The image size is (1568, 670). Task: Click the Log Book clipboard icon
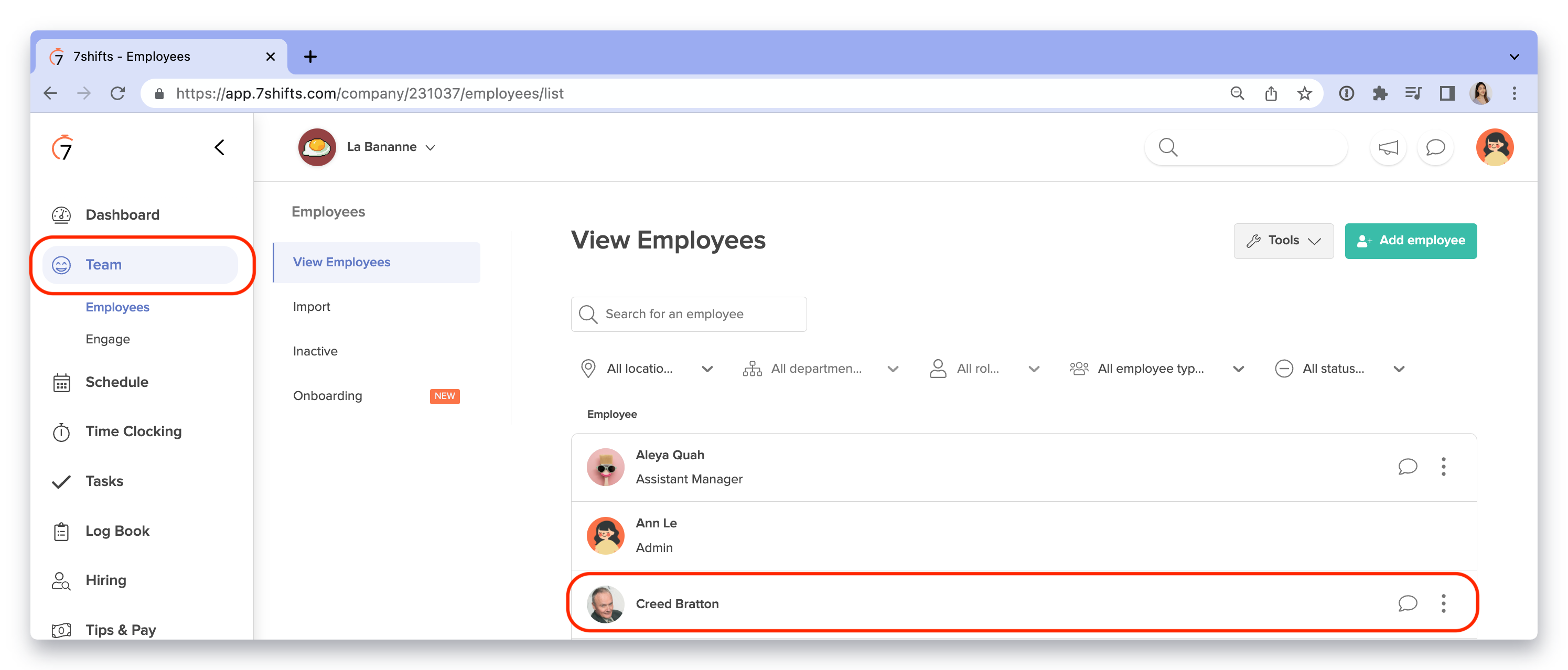[x=61, y=531]
